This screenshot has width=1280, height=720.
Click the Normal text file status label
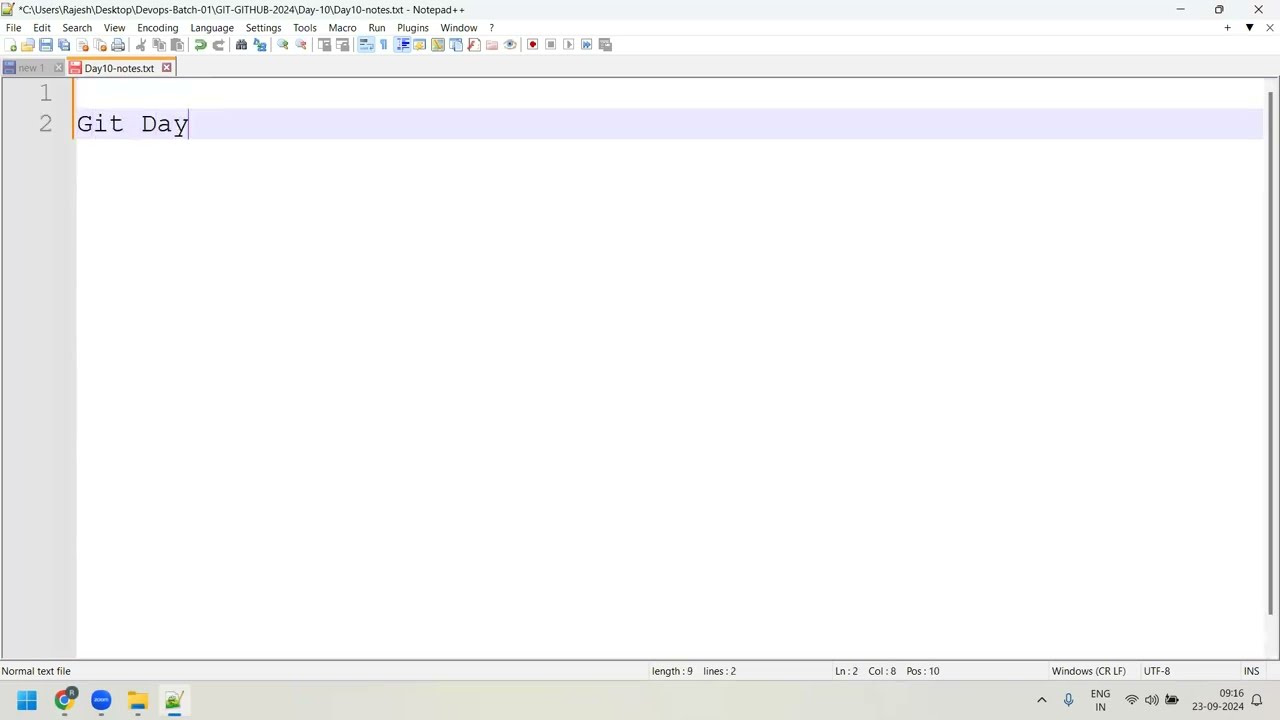(x=36, y=671)
